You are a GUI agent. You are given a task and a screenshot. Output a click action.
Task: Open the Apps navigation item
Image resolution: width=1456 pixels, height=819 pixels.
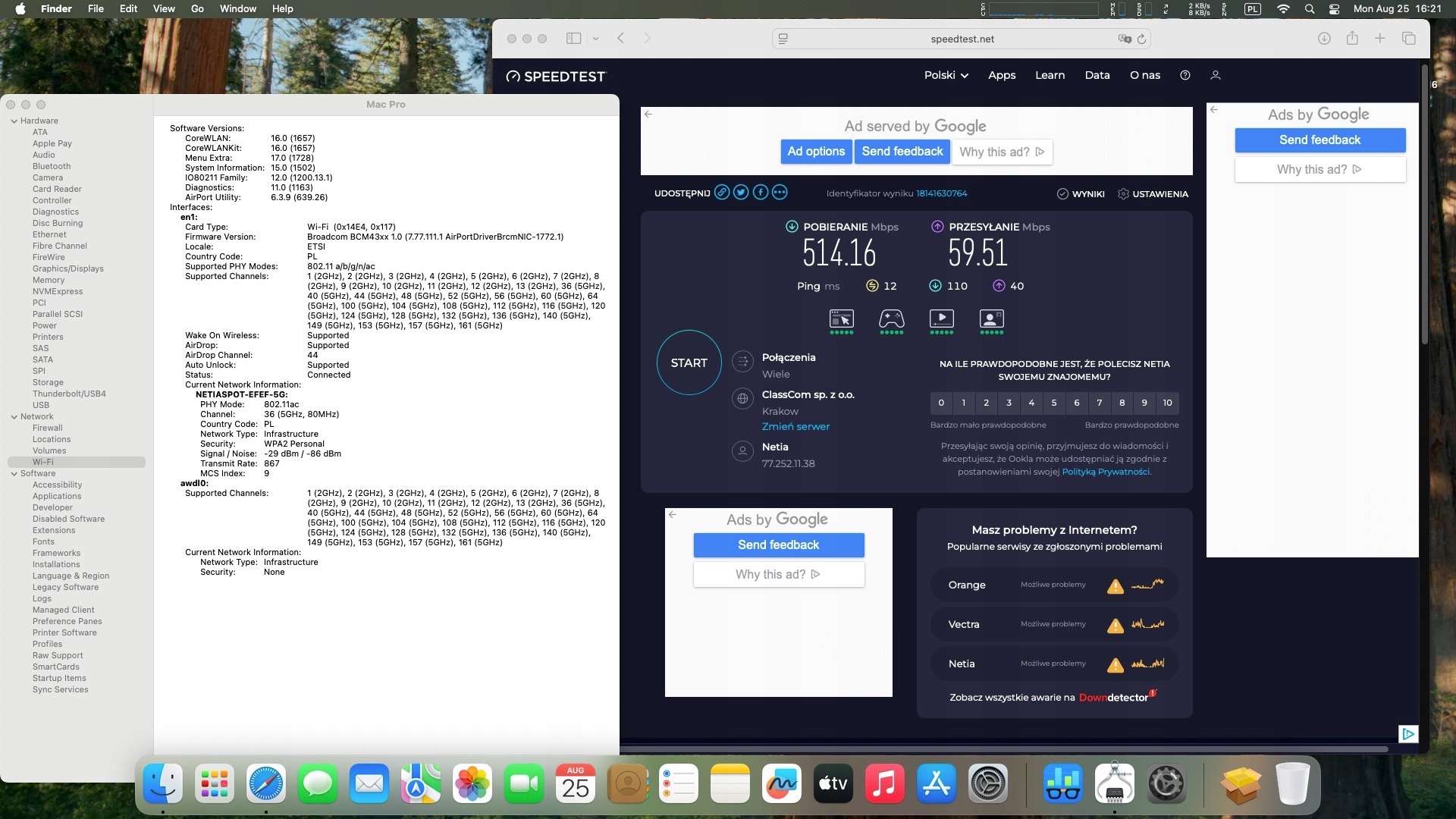point(1001,75)
